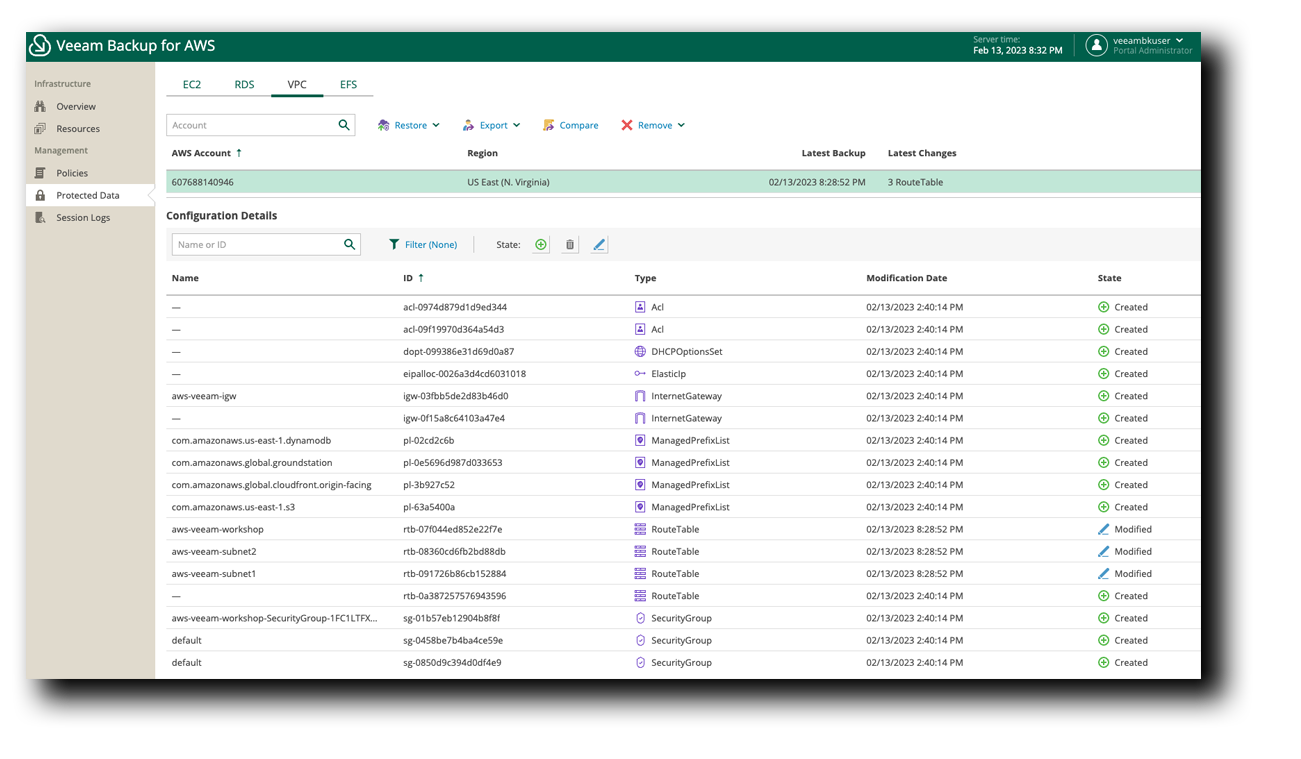Click the Veeam logo icon in header
Viewport: 1301px width, 759px height.
click(40, 45)
